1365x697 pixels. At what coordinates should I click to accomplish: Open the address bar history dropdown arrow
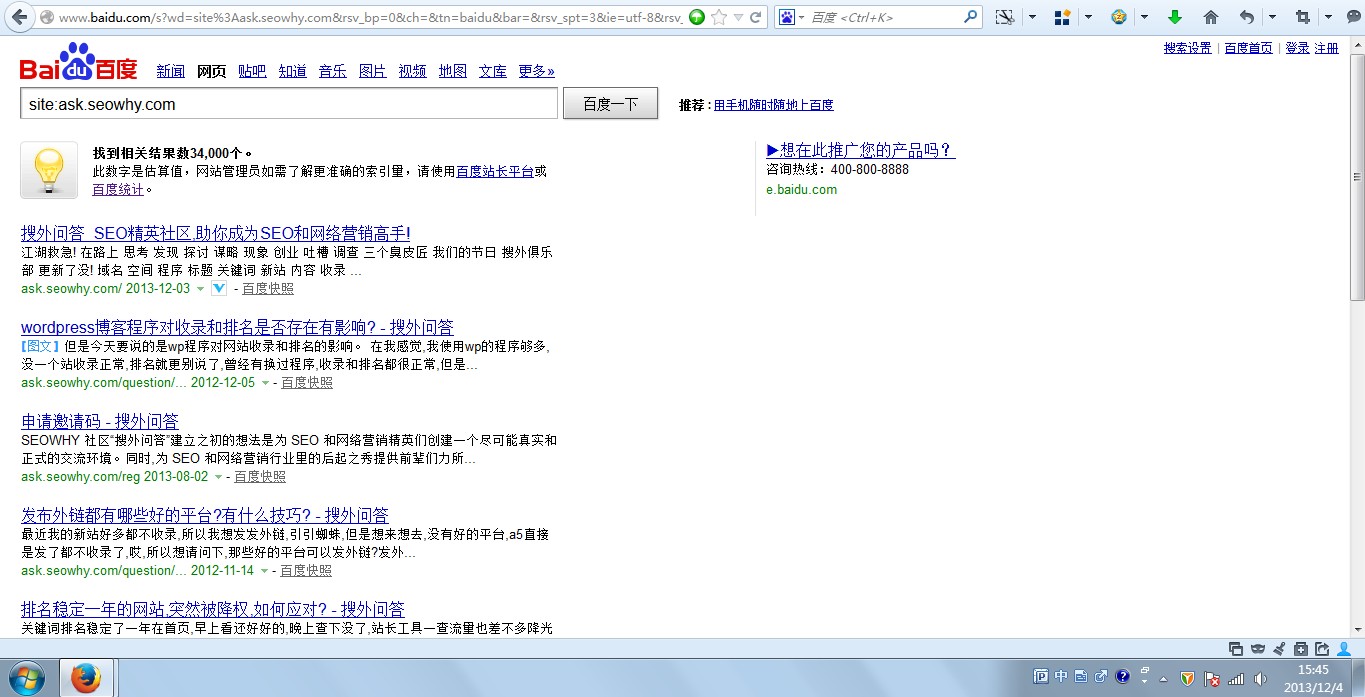pyautogui.click(x=738, y=18)
